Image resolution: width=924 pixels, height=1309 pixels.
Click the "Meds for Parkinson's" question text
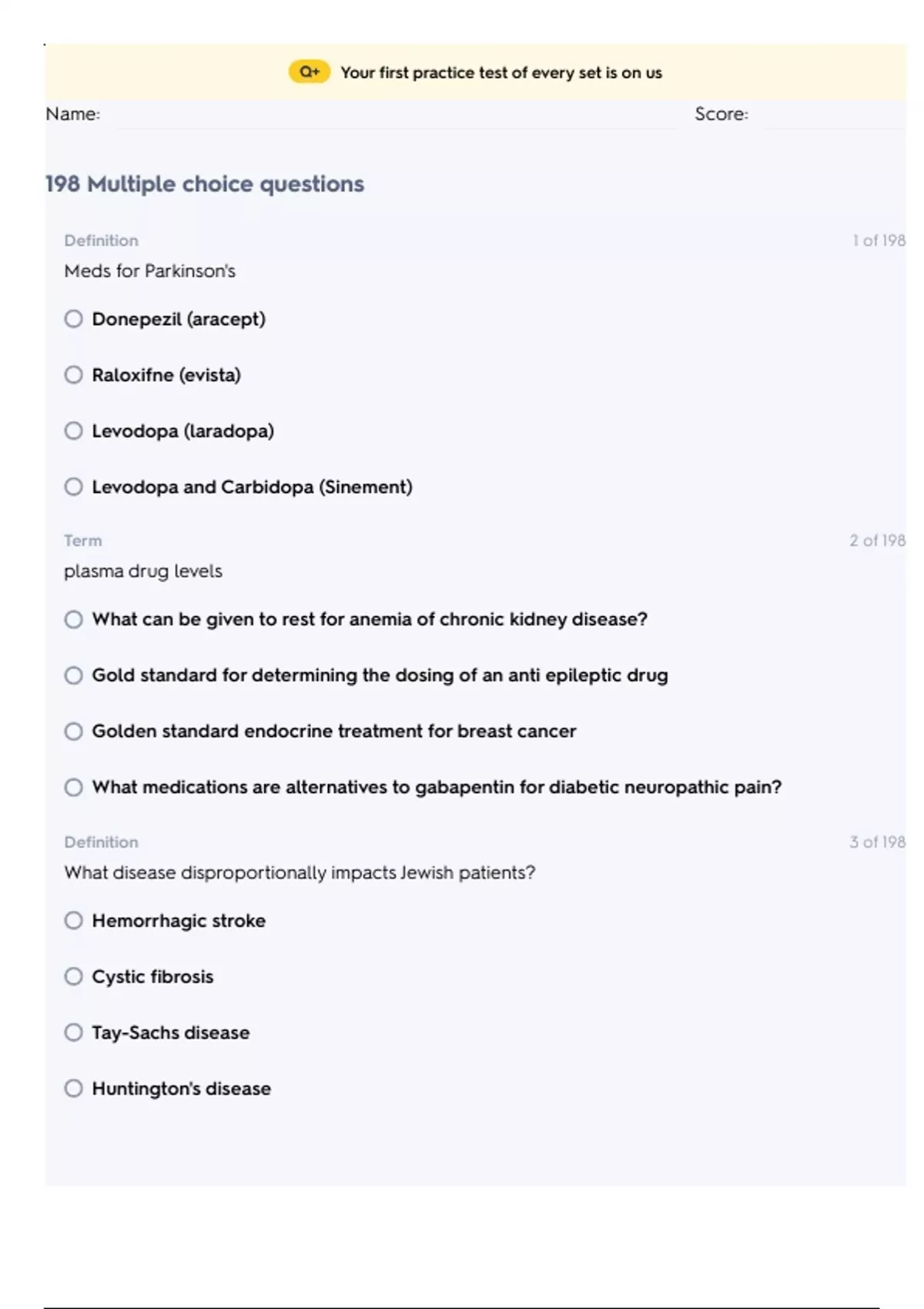click(150, 271)
